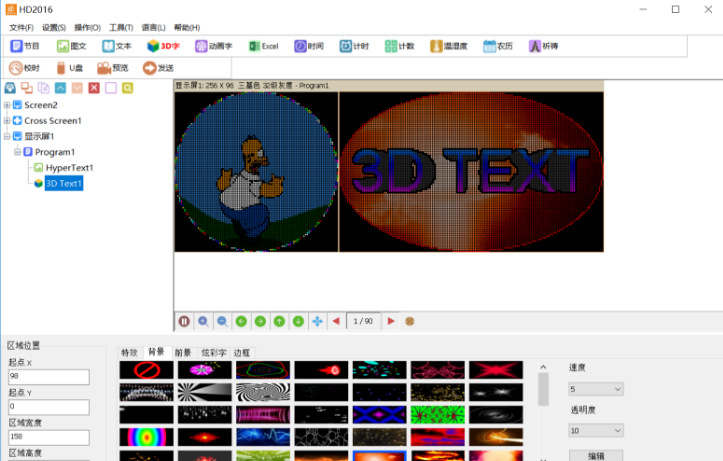Move area up with green up arrow

[279, 321]
